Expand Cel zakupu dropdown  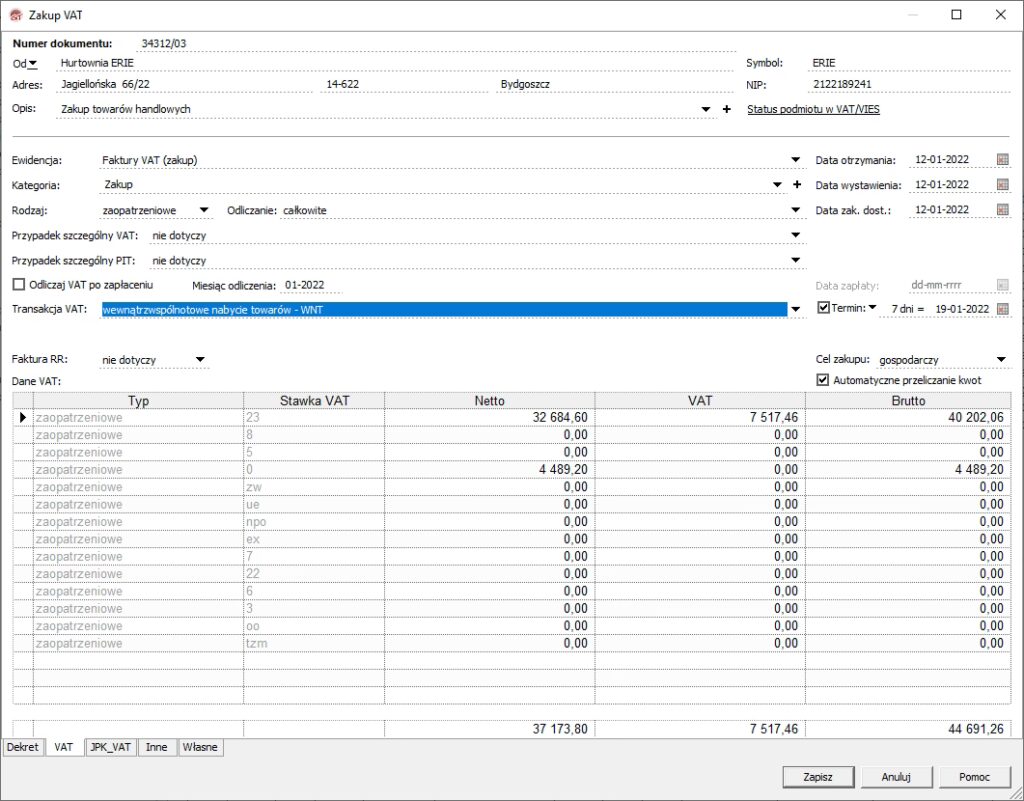(x=1001, y=360)
